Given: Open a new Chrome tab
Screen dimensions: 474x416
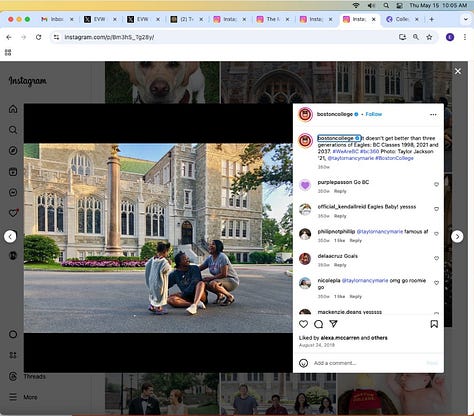Looking at the screenshot, I should pos(432,19).
